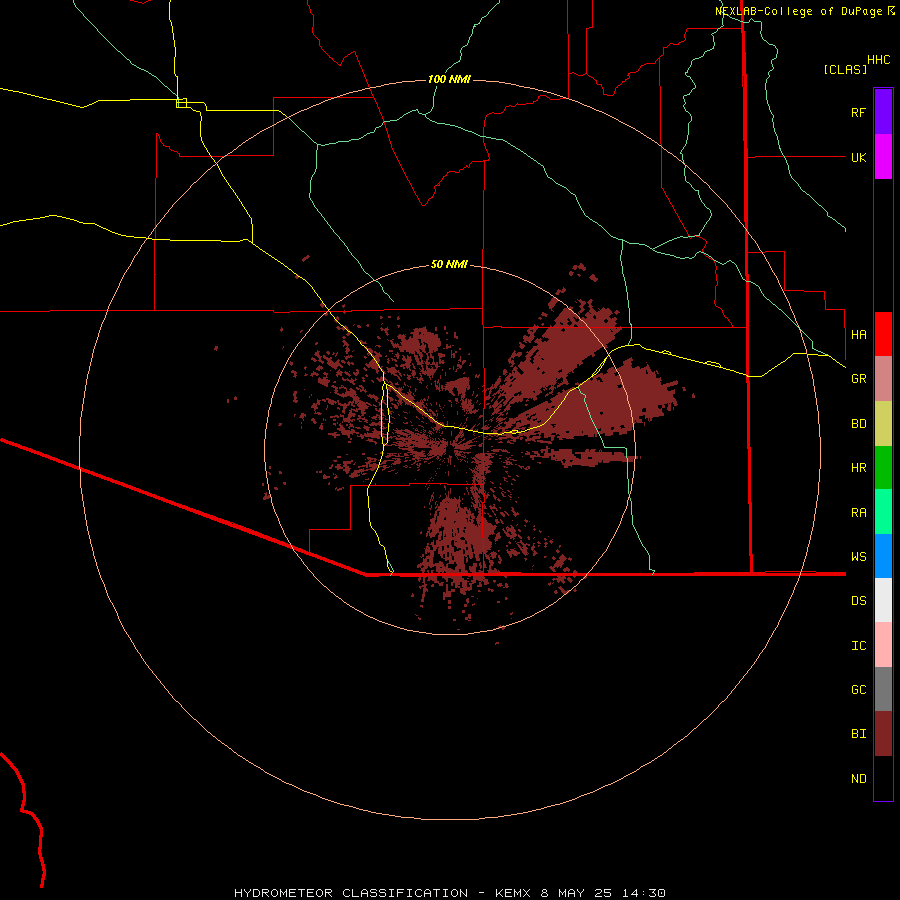Click the BD yellow legend swatch
The width and height of the screenshot is (900, 900).
coord(883,423)
